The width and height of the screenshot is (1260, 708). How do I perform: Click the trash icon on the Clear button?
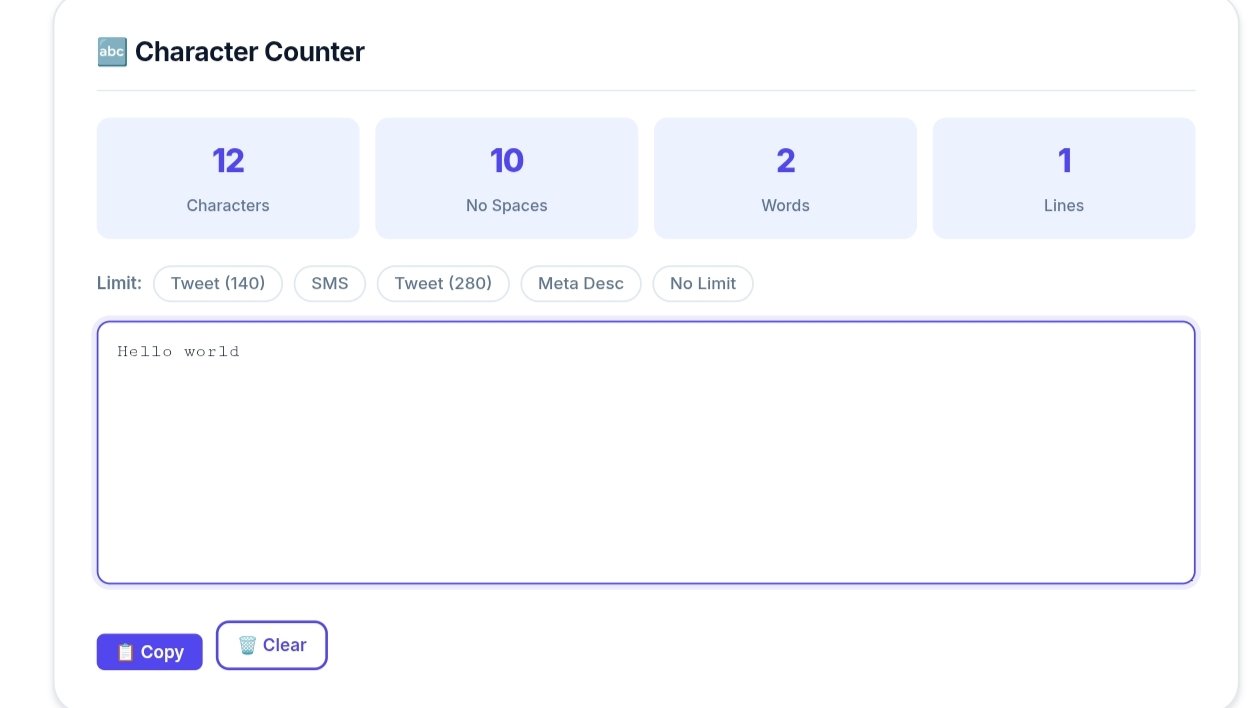pyautogui.click(x=246, y=645)
